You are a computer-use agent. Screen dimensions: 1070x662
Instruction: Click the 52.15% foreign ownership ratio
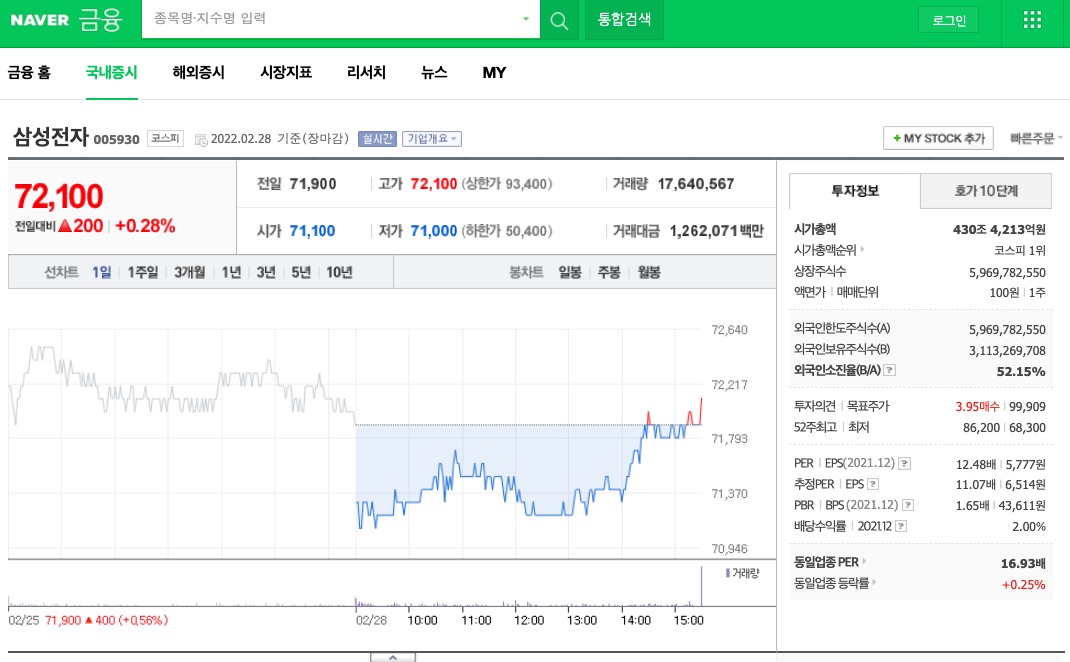click(x=1021, y=371)
